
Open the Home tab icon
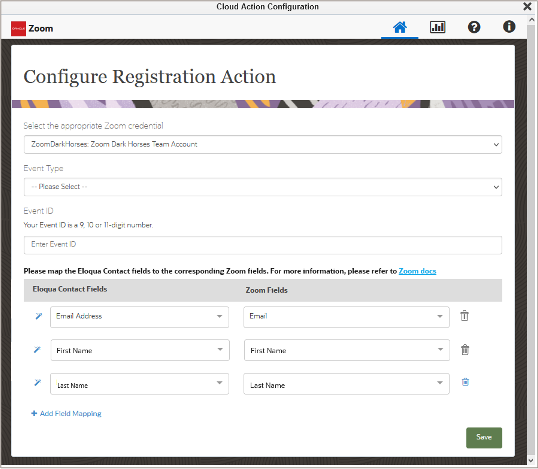pyautogui.click(x=400, y=27)
